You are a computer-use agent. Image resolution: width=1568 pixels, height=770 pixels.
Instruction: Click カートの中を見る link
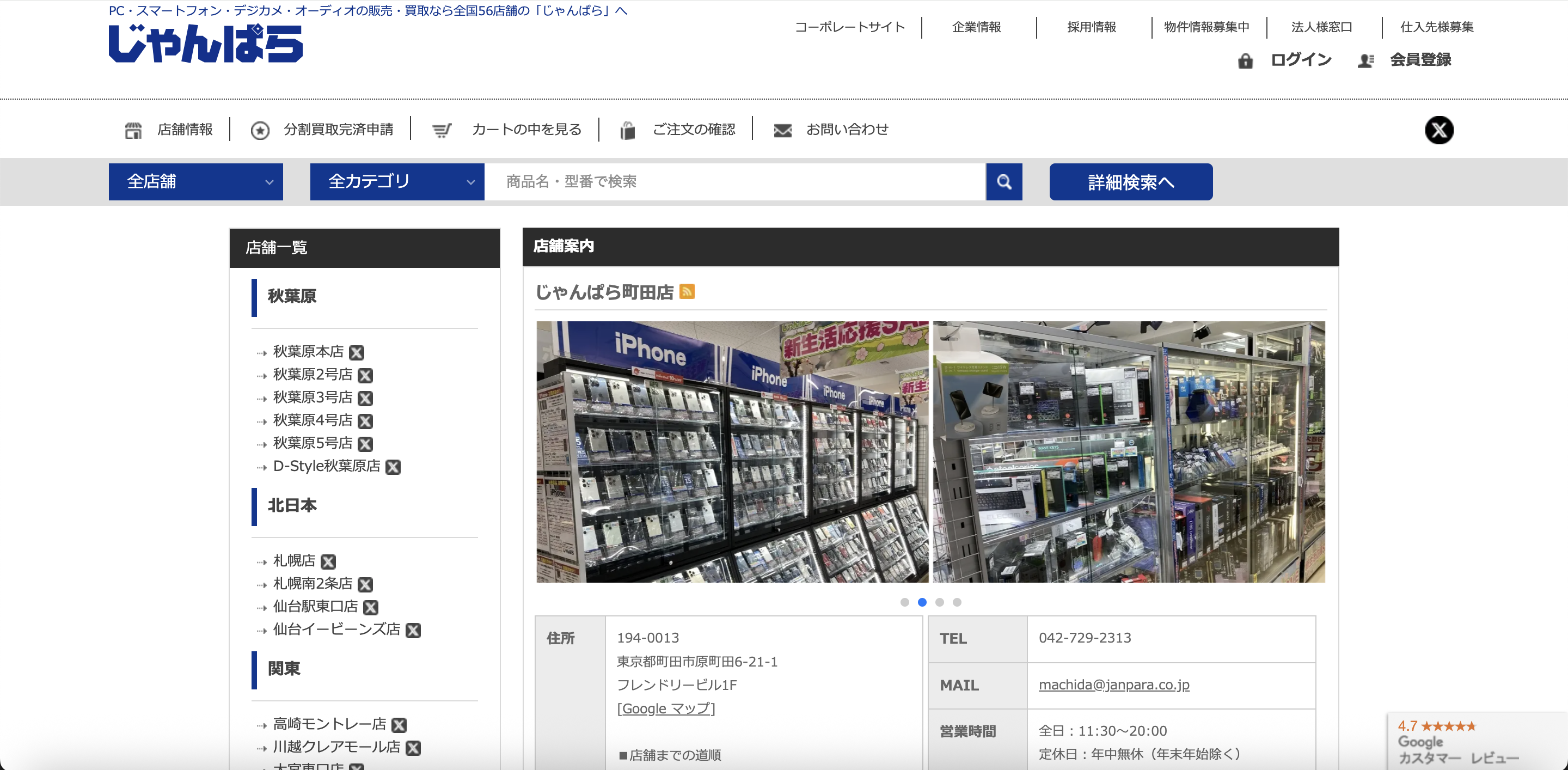tap(526, 130)
